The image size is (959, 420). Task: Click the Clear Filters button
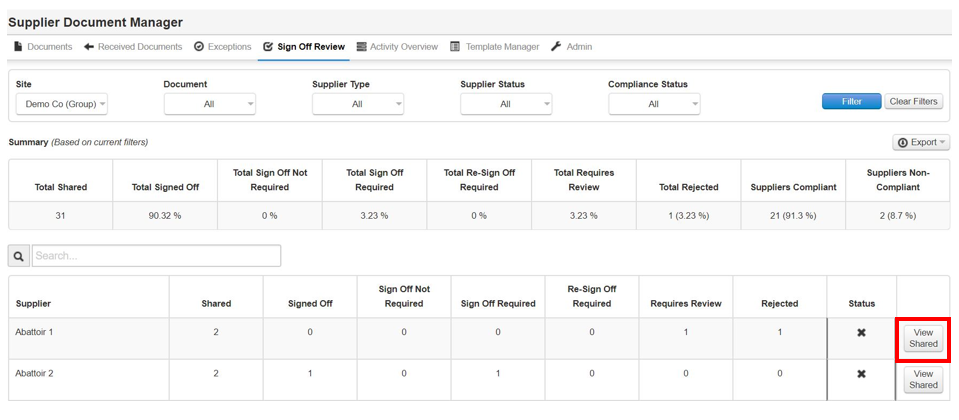(914, 101)
